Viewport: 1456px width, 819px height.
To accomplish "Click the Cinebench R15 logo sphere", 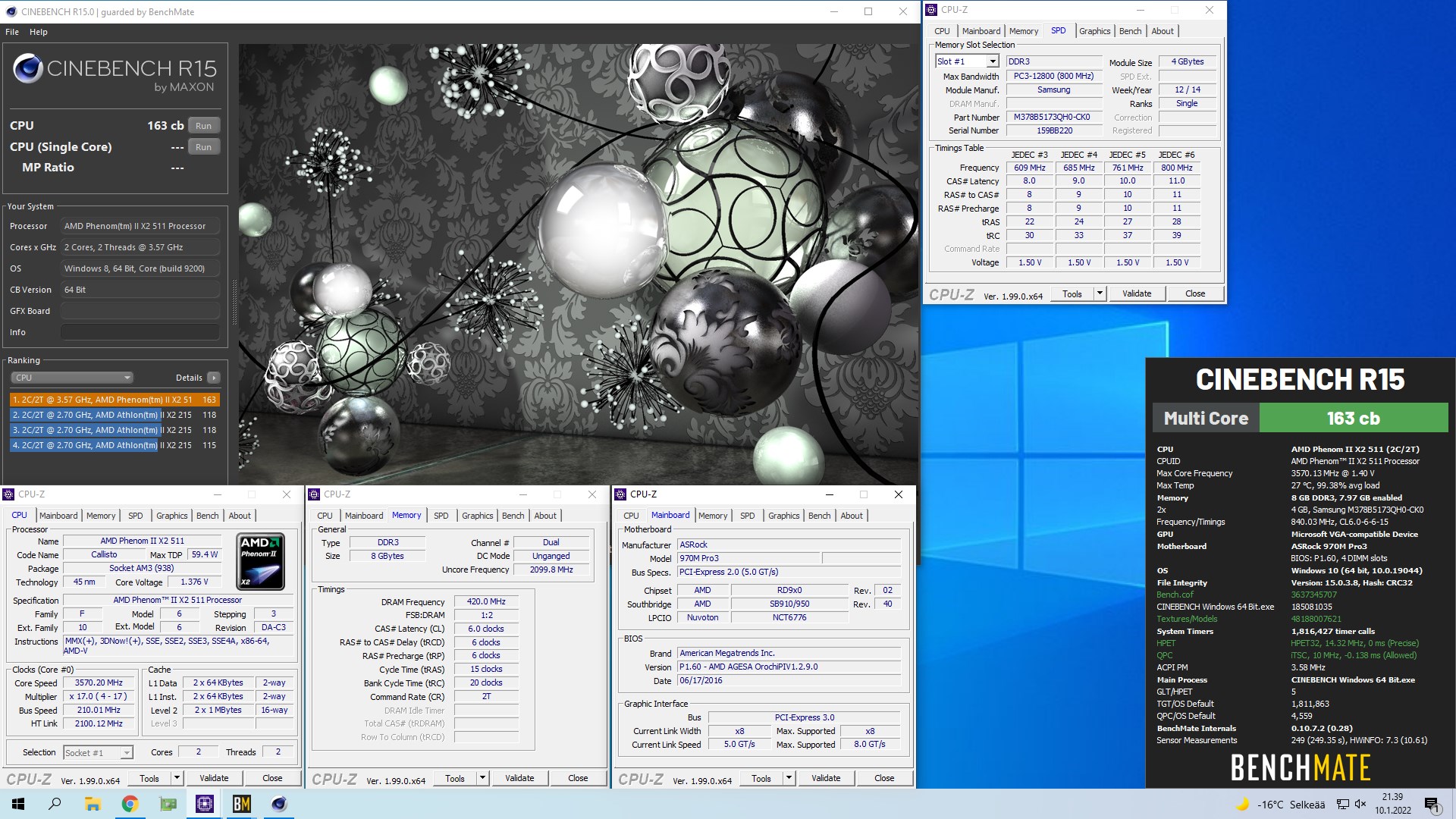I will coord(28,69).
